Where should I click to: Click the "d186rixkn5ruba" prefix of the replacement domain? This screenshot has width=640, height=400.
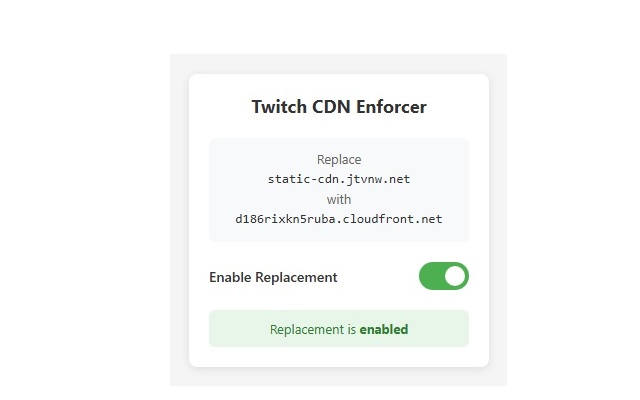[x=285, y=219]
